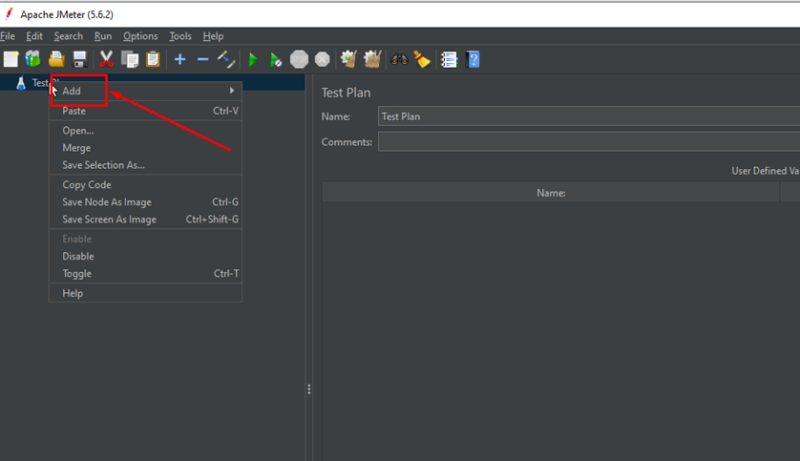Select Disable in the context menu
Image resolution: width=800 pixels, height=461 pixels.
point(145,257)
